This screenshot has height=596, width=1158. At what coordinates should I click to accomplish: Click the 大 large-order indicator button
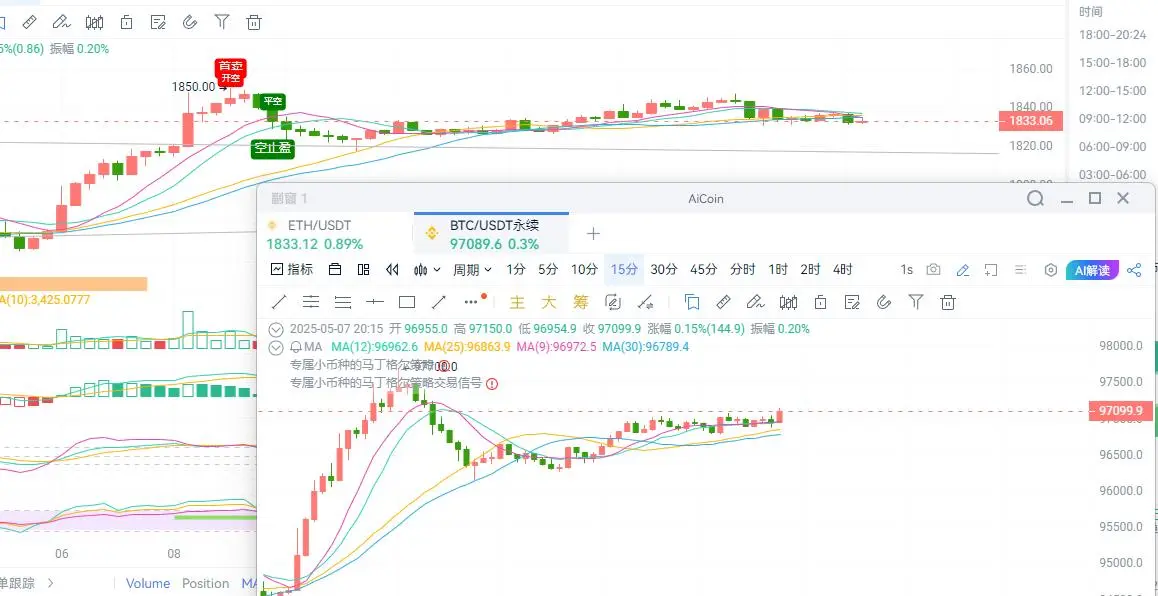(x=549, y=301)
